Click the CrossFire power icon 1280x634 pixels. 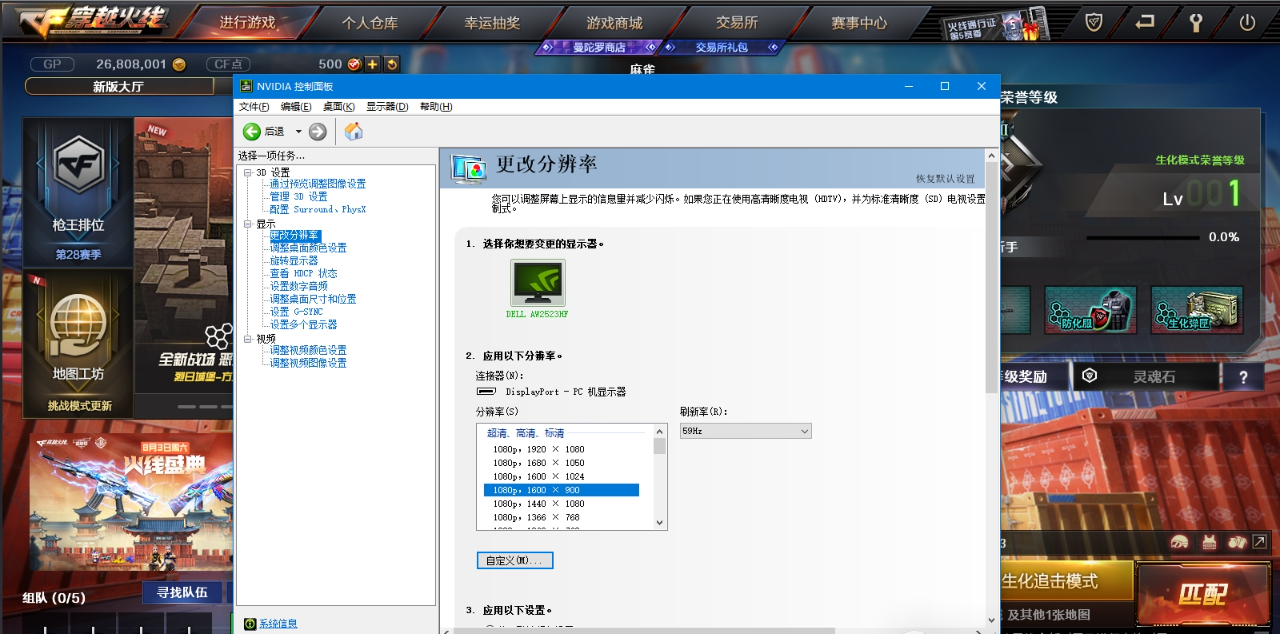point(1247,22)
